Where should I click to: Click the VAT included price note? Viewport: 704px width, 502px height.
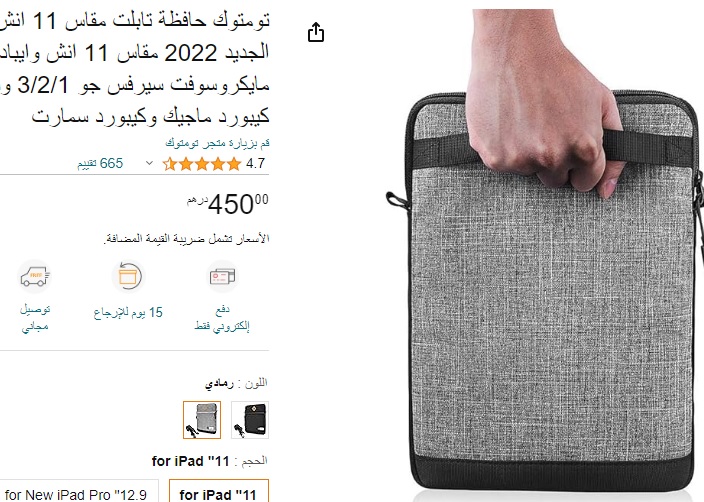(186, 238)
